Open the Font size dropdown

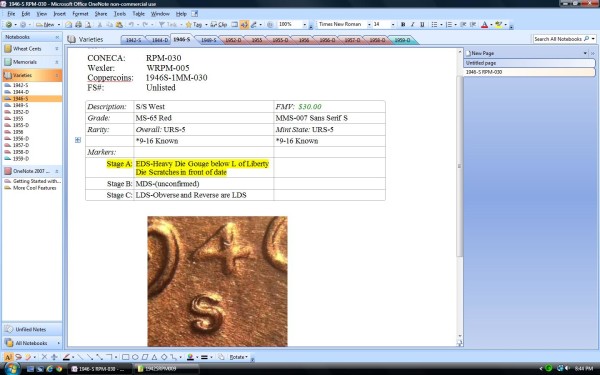(393, 24)
